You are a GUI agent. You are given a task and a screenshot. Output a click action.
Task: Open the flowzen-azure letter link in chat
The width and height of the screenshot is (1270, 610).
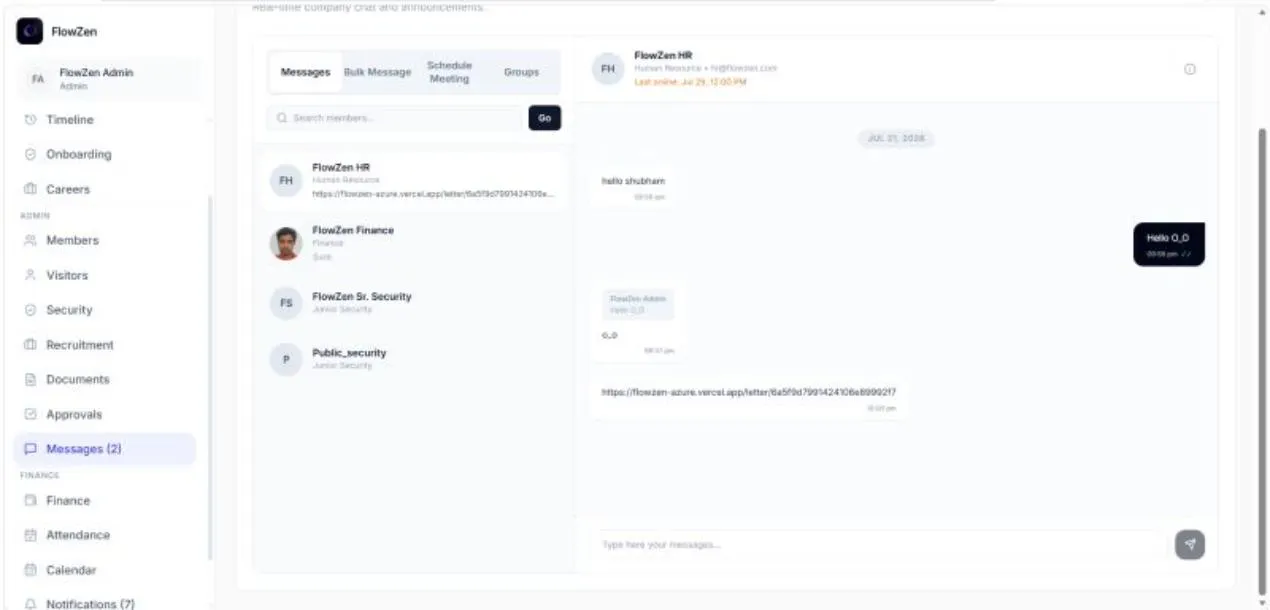pyautogui.click(x=749, y=392)
